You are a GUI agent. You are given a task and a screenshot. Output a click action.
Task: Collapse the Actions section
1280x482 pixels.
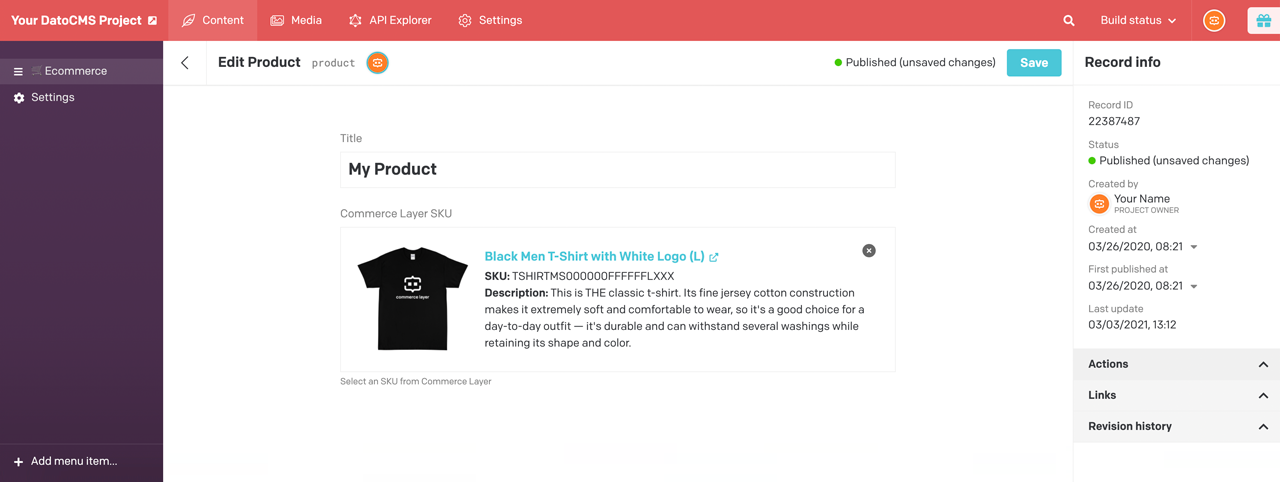tap(1263, 365)
